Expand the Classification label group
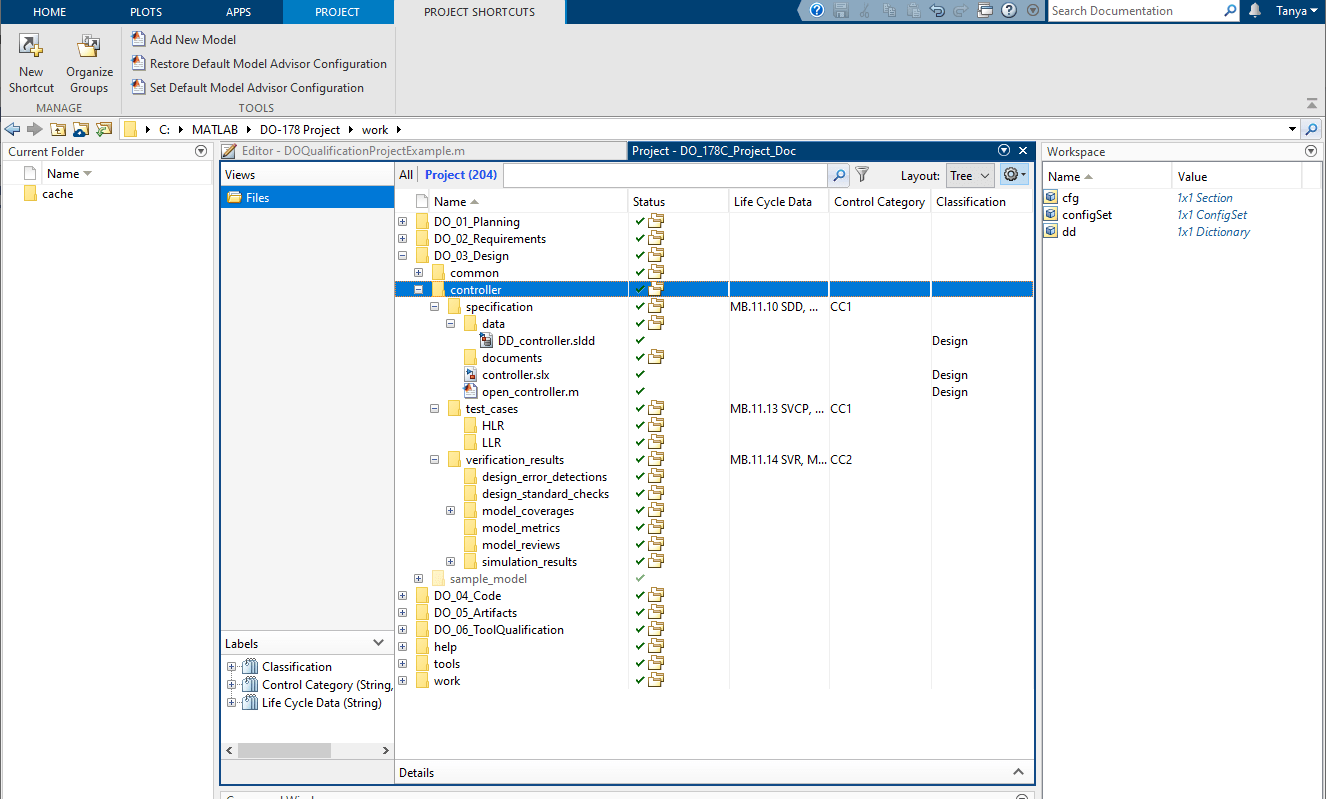This screenshot has width=1326, height=799. (231, 666)
